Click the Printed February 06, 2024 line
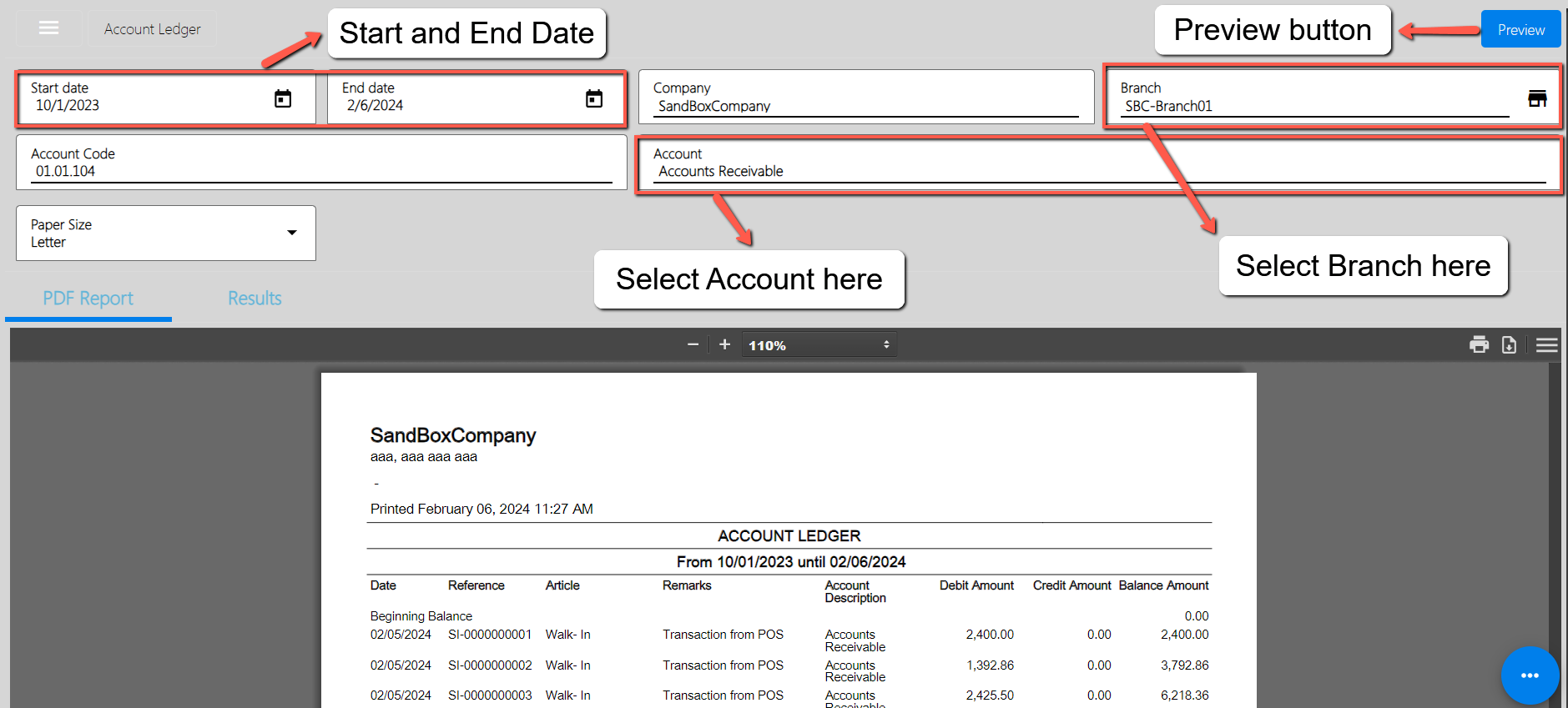 point(481,509)
